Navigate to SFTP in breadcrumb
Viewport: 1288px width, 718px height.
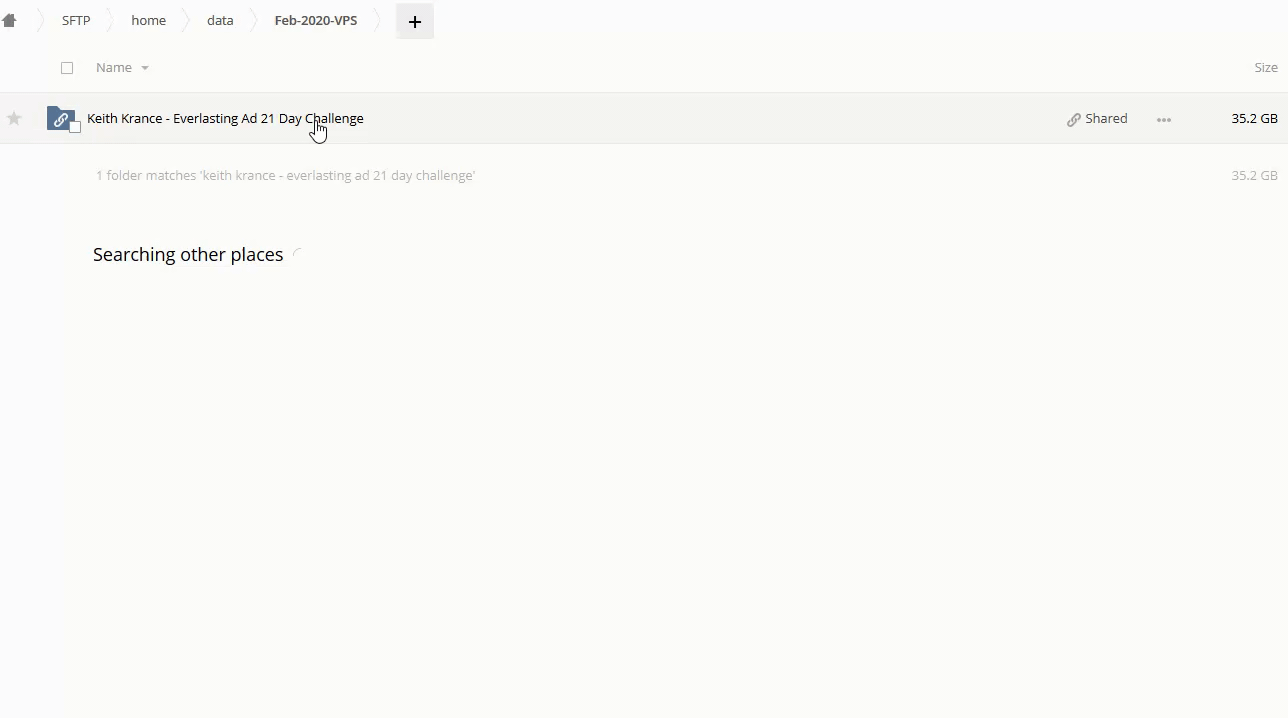click(76, 21)
